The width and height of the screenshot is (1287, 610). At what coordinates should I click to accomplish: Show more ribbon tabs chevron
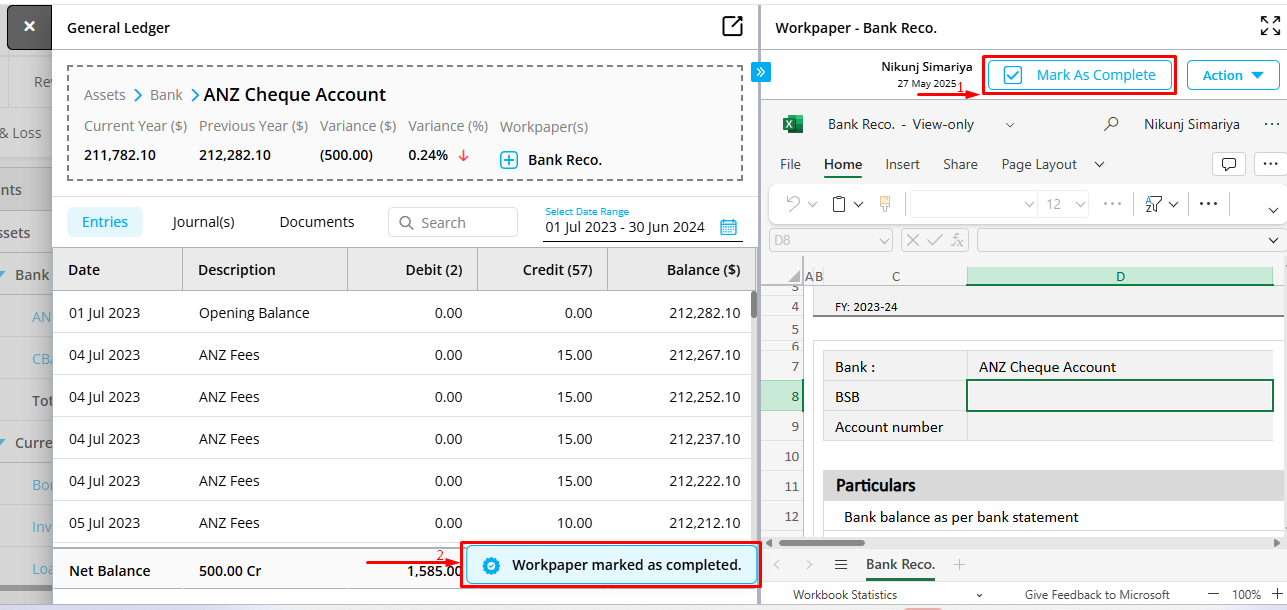pyautogui.click(x=1099, y=164)
